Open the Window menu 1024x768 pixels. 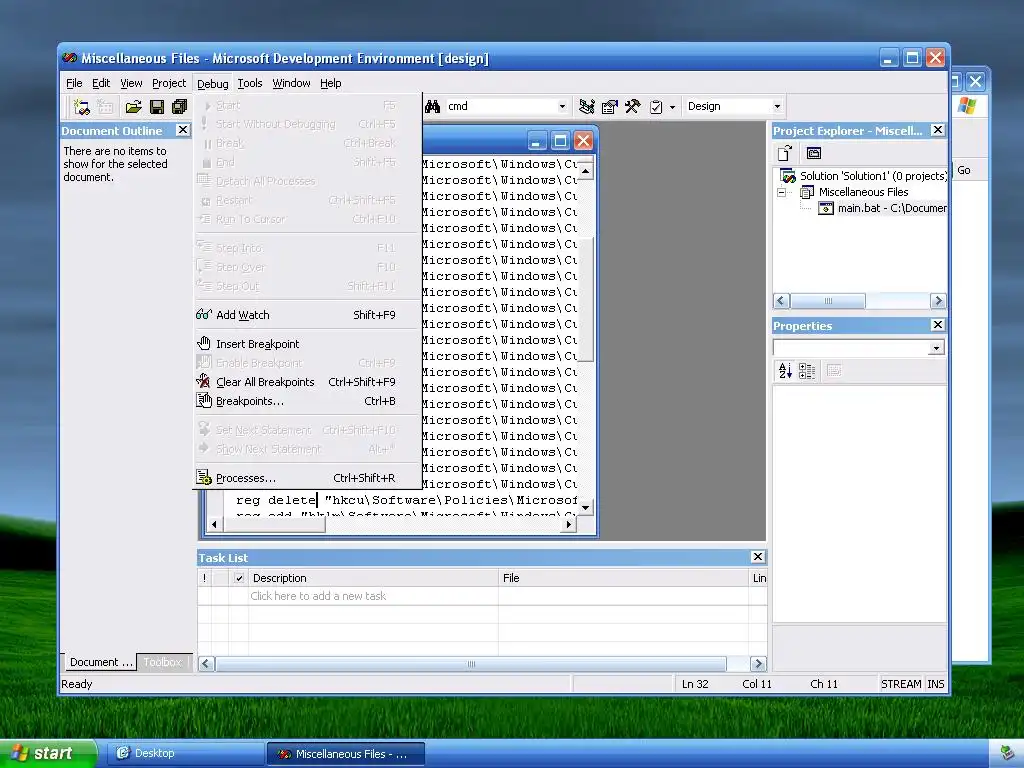(291, 83)
